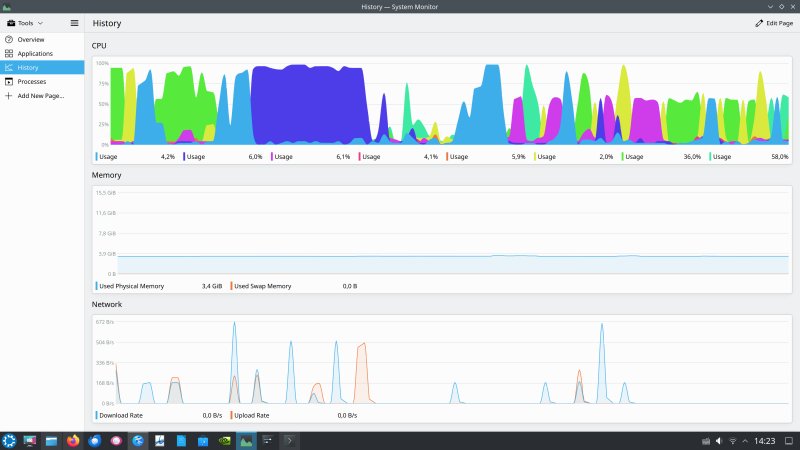
Task: Open the blue globe browser icon in the taskbar
Action: coord(138,441)
